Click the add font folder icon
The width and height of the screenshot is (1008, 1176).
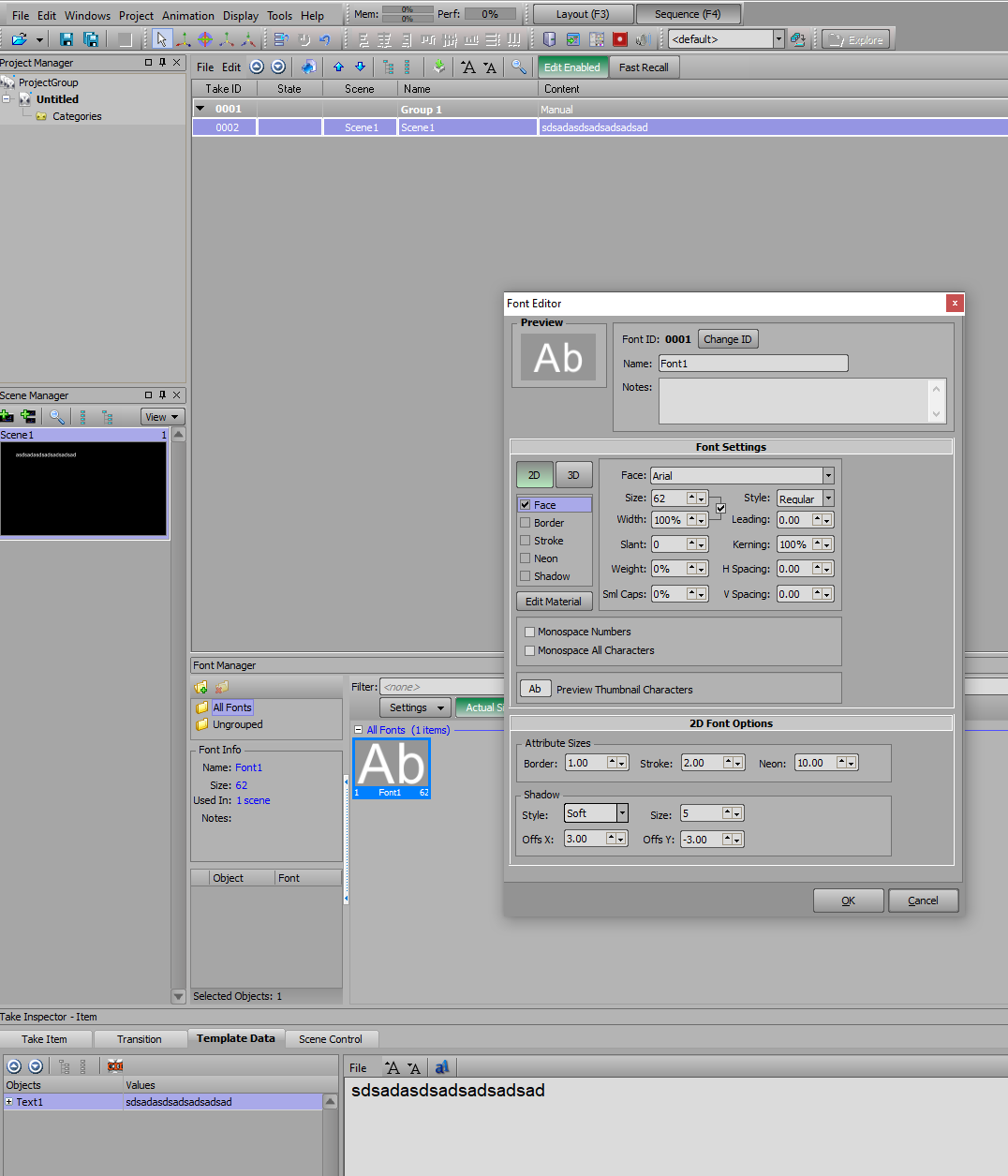(x=201, y=687)
